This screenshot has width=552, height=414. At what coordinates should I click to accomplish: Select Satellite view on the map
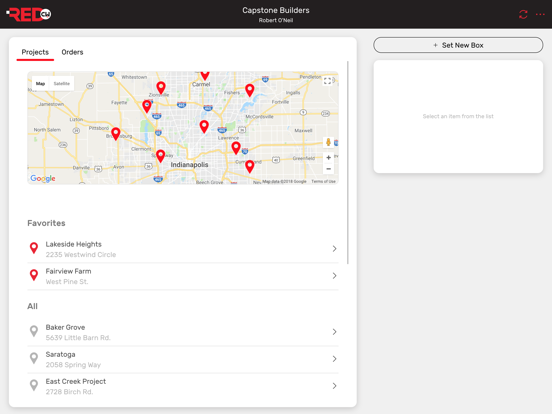(62, 83)
